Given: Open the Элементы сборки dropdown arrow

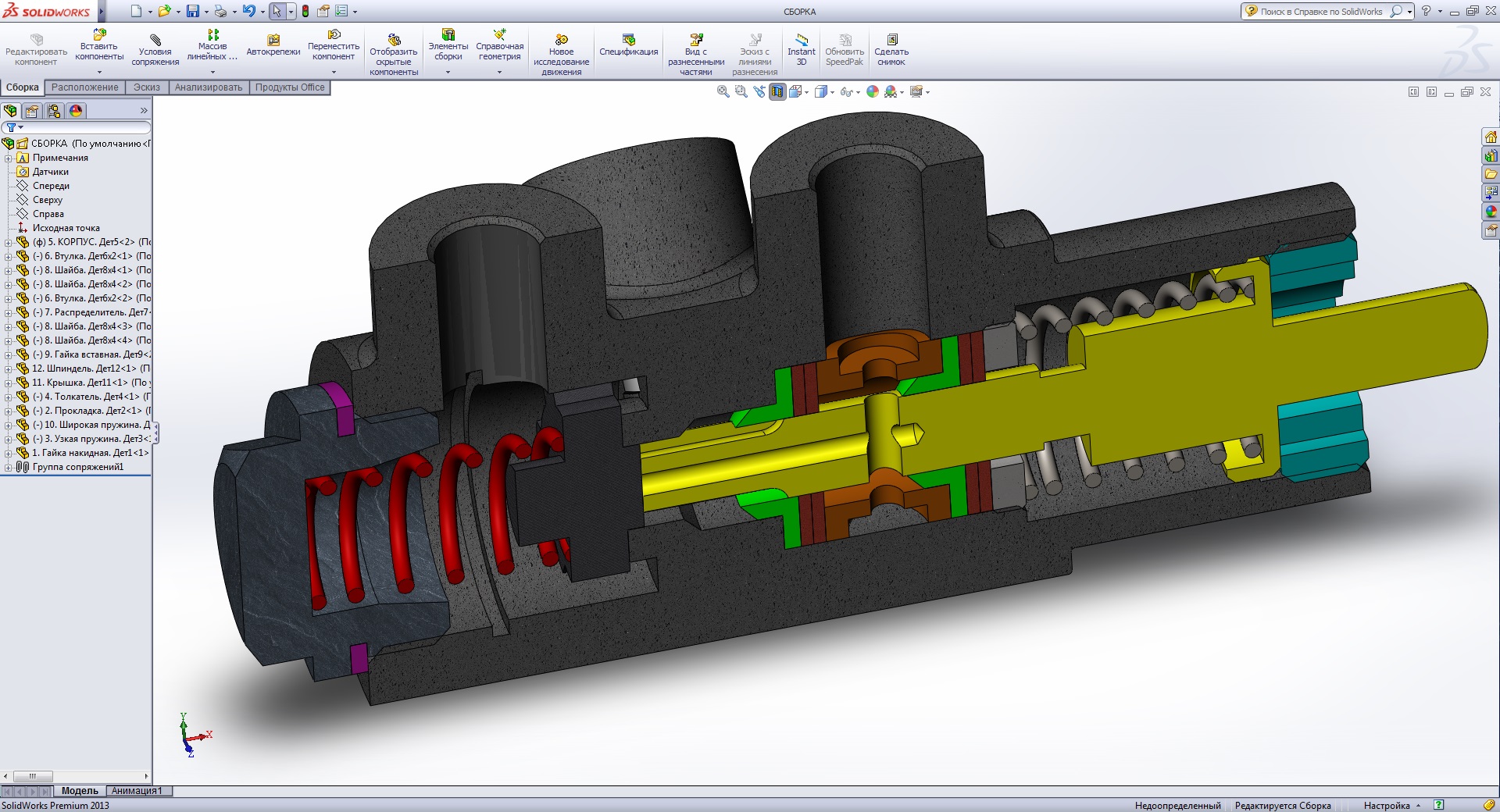Looking at the screenshot, I should tap(448, 73).
